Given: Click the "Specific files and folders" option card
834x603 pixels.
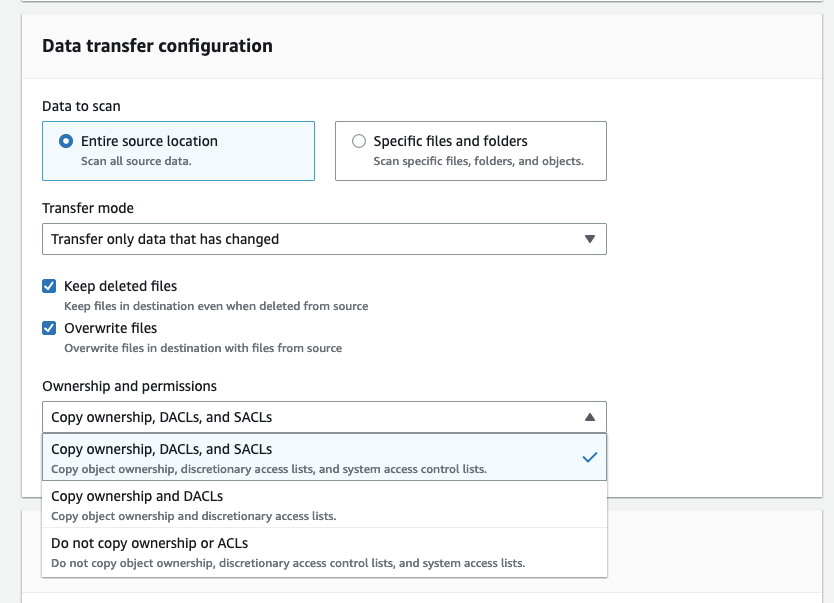Looking at the screenshot, I should click(x=470, y=150).
